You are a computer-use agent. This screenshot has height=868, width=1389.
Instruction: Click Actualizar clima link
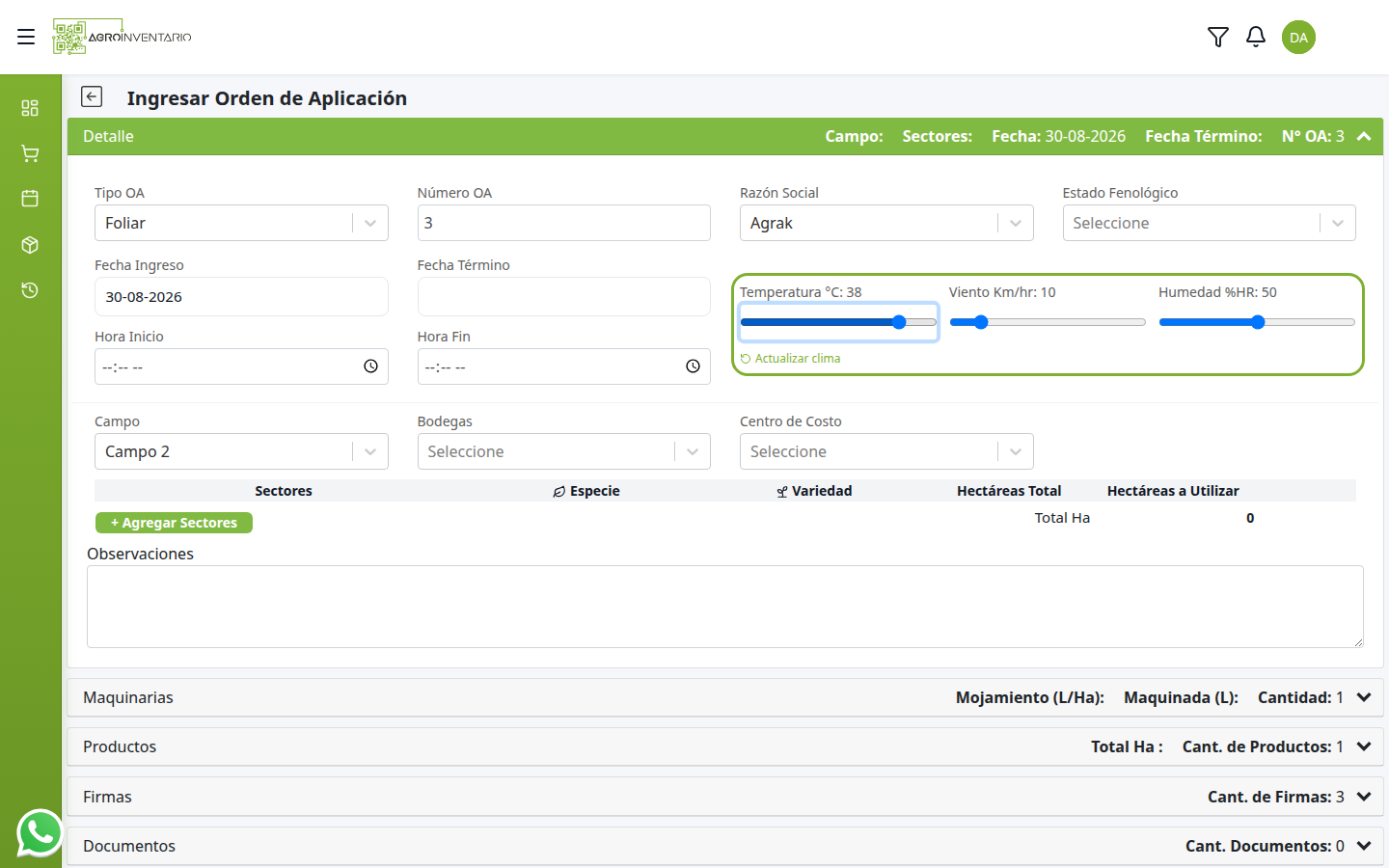[790, 359]
